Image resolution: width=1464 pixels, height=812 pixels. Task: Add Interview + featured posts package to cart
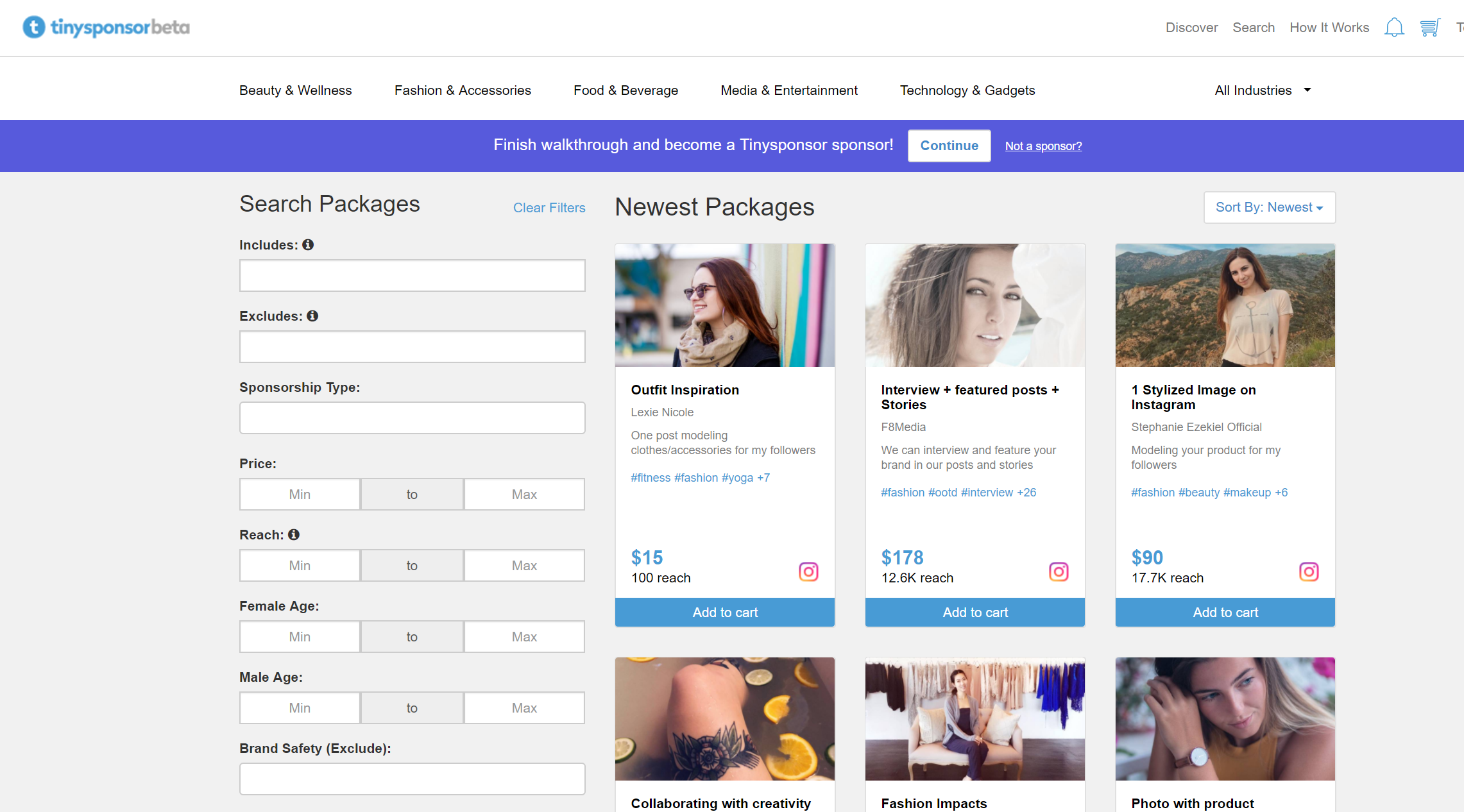[x=975, y=613]
